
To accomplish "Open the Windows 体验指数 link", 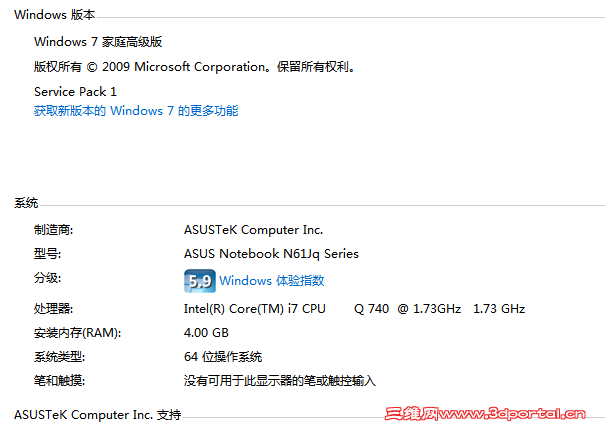I will tap(272, 281).
